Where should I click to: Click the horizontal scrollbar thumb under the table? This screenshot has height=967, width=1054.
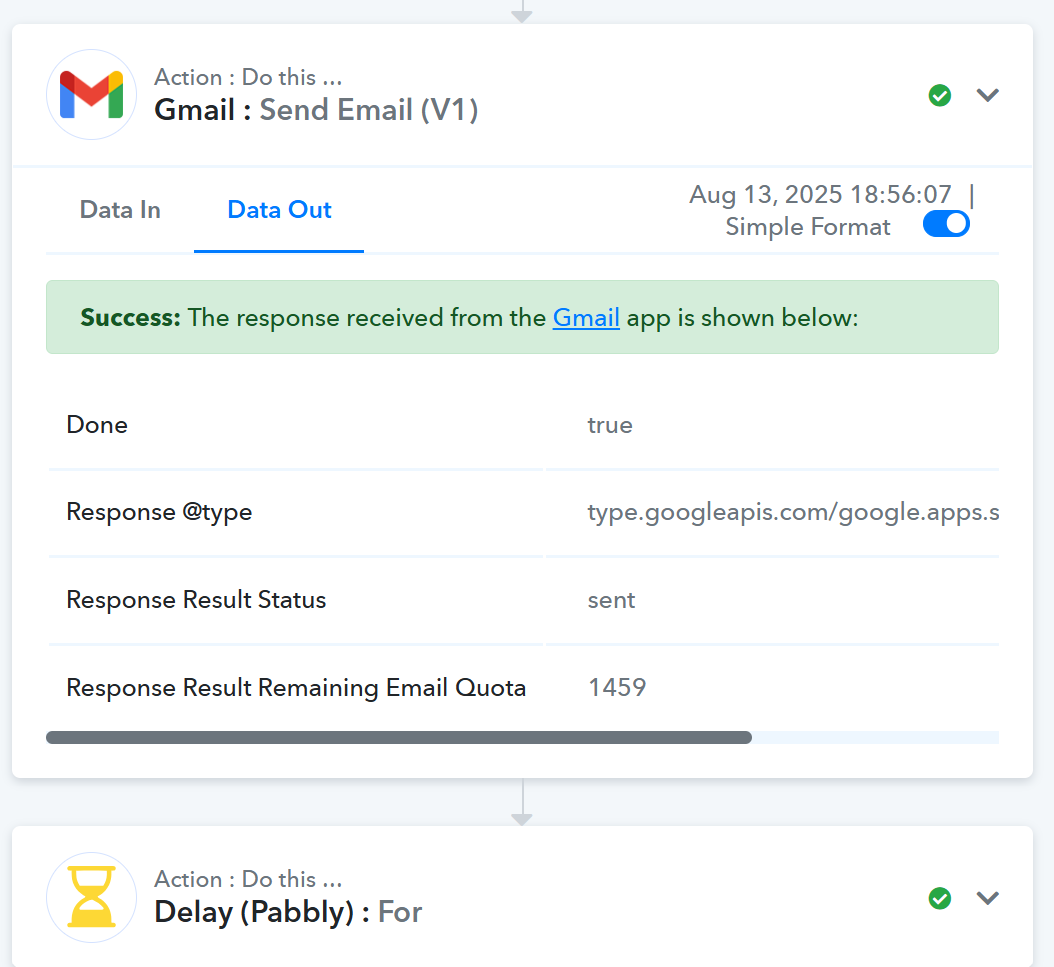(399, 737)
